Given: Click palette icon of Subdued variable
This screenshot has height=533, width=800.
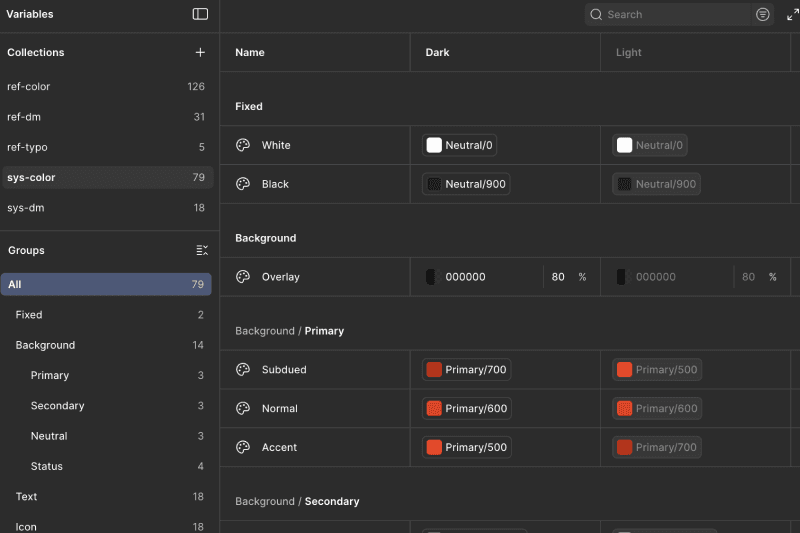Looking at the screenshot, I should click(x=243, y=370).
